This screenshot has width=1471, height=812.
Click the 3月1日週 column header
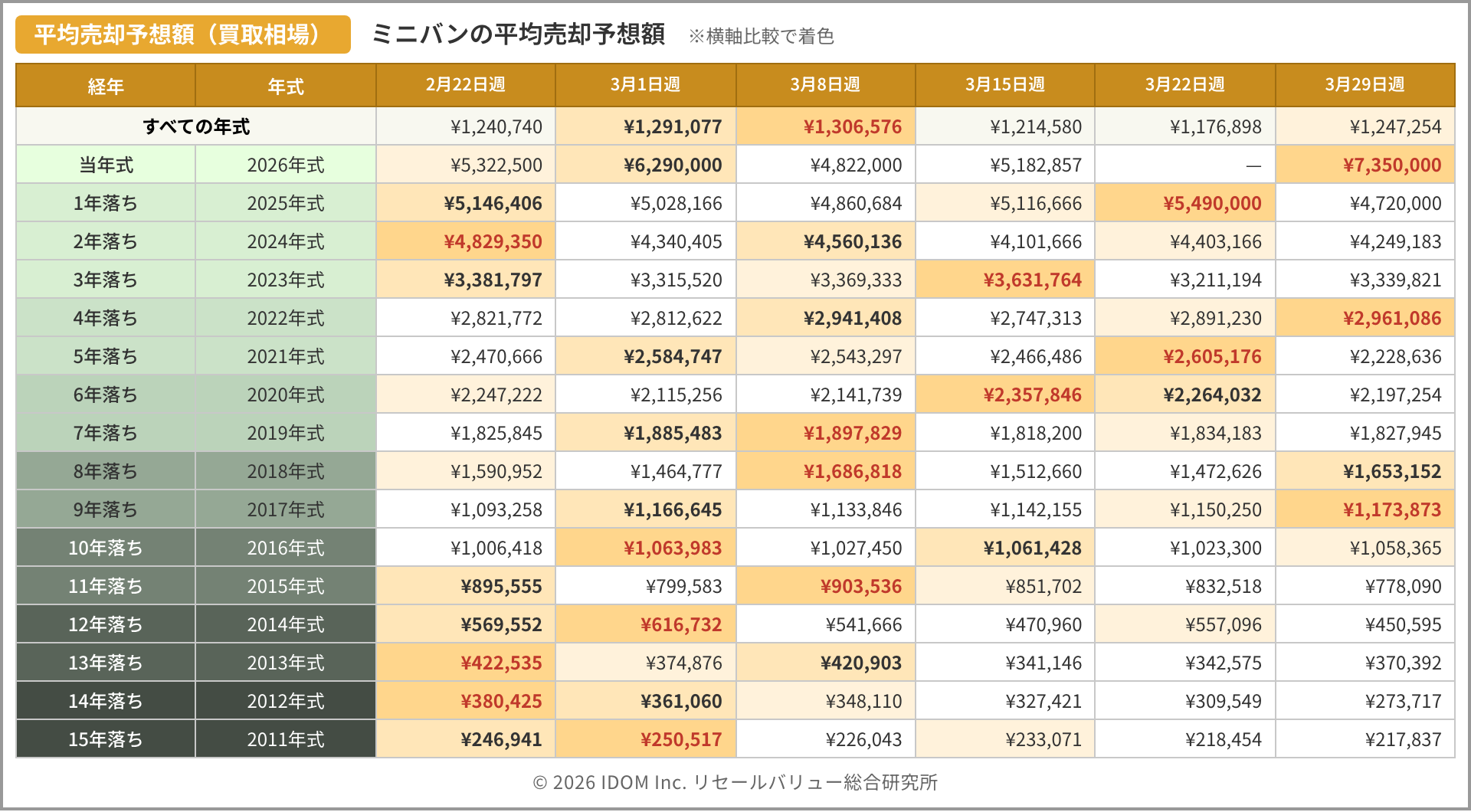coord(645,85)
